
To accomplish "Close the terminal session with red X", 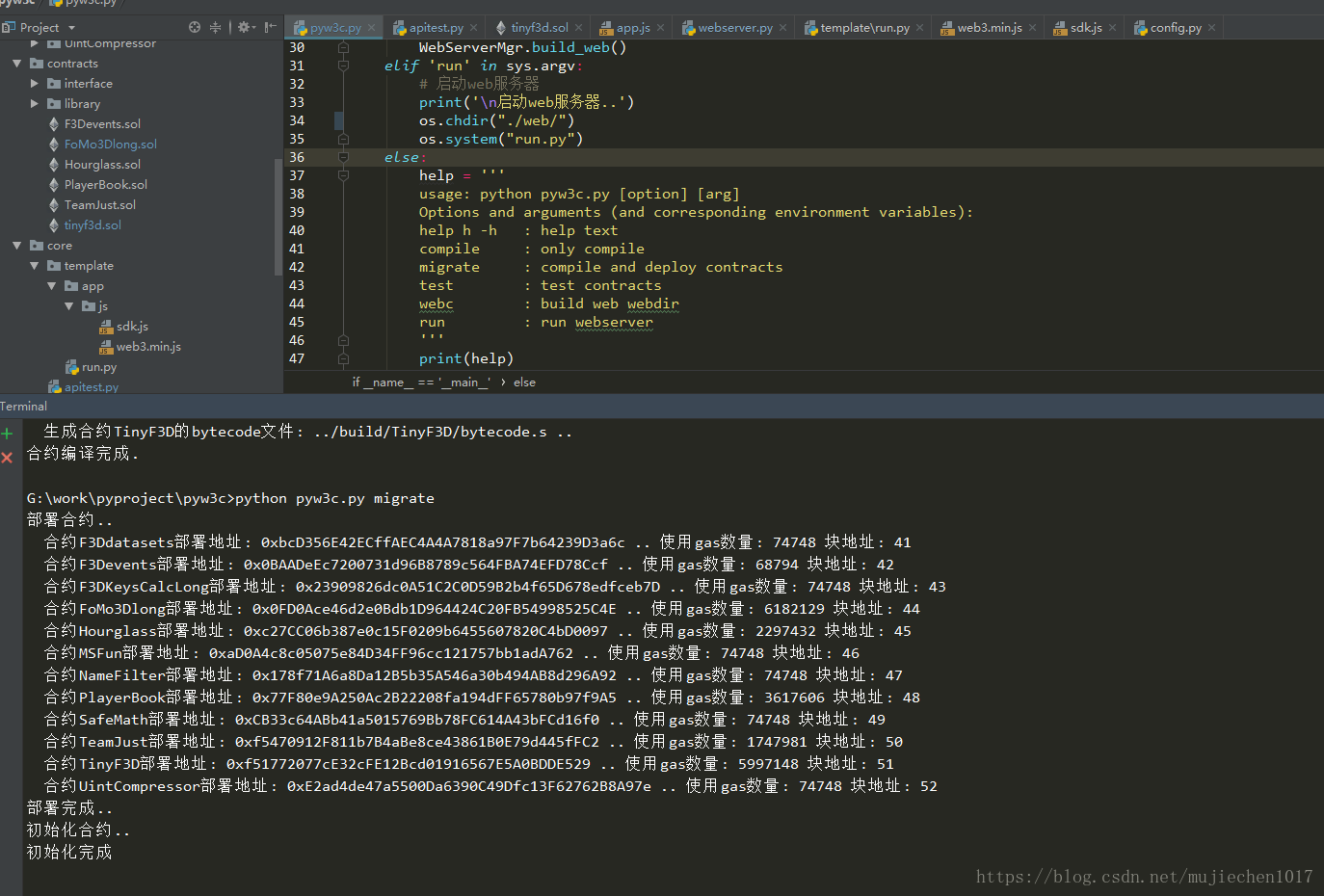I will (x=7, y=457).
